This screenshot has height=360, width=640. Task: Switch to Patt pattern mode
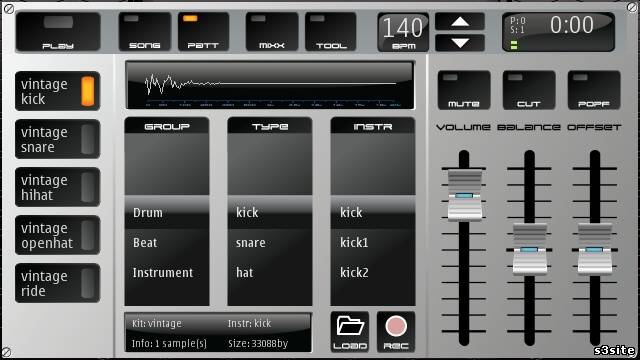point(203,32)
